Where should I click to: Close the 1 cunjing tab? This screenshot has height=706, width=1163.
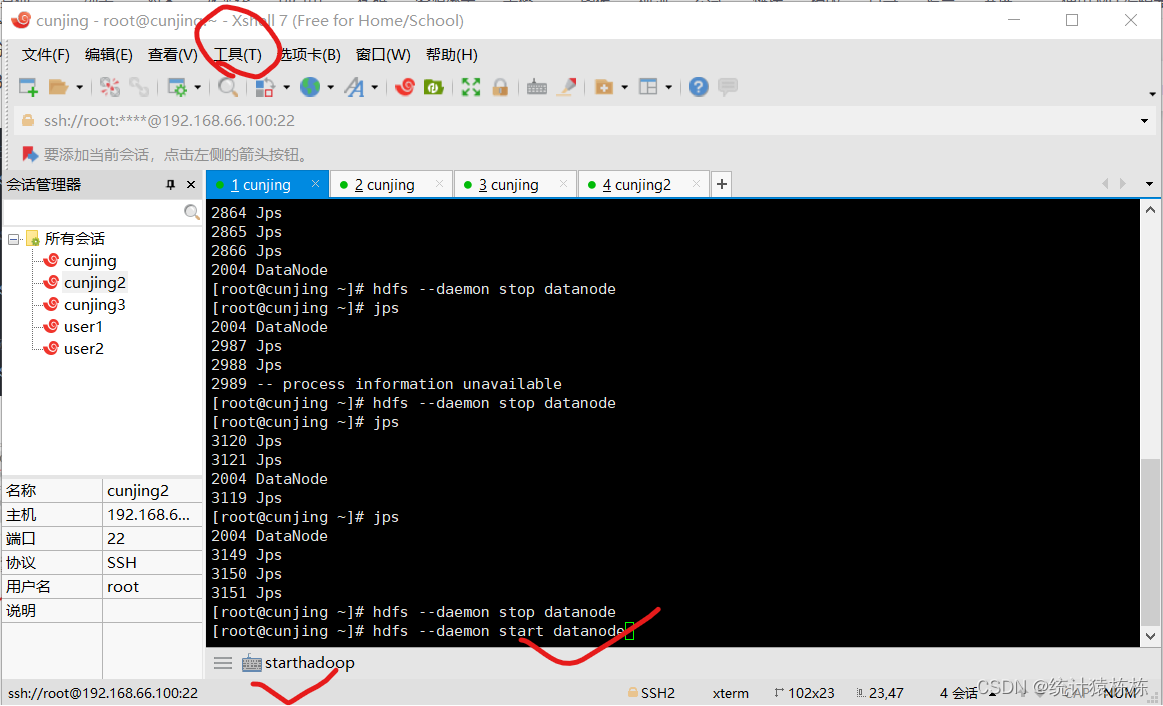click(x=315, y=184)
